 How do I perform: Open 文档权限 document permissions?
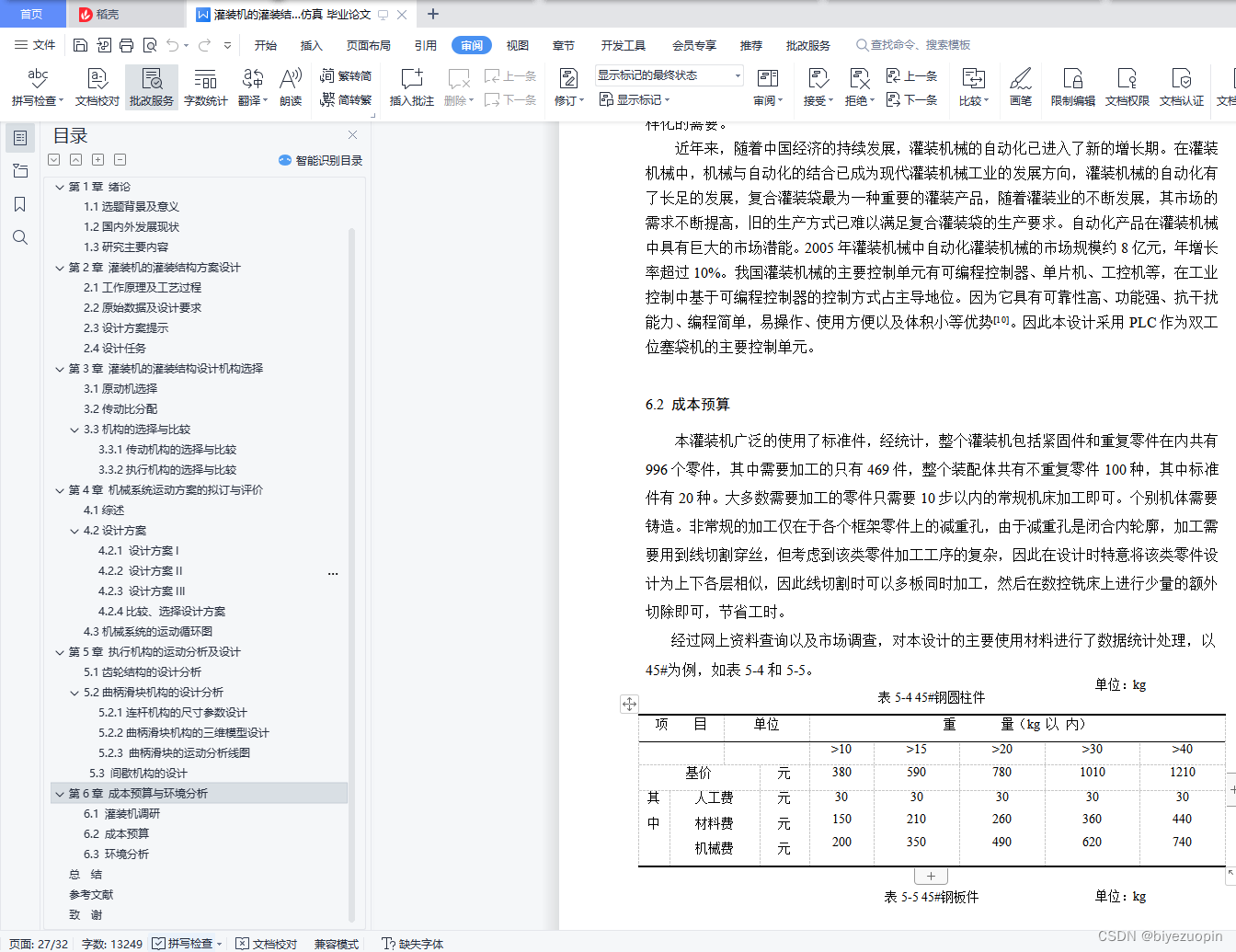tap(1127, 87)
